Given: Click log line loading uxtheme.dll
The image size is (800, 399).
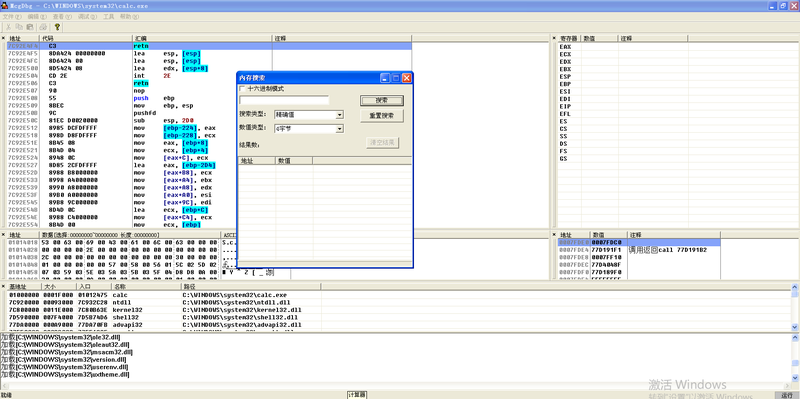Looking at the screenshot, I should (x=65, y=375).
